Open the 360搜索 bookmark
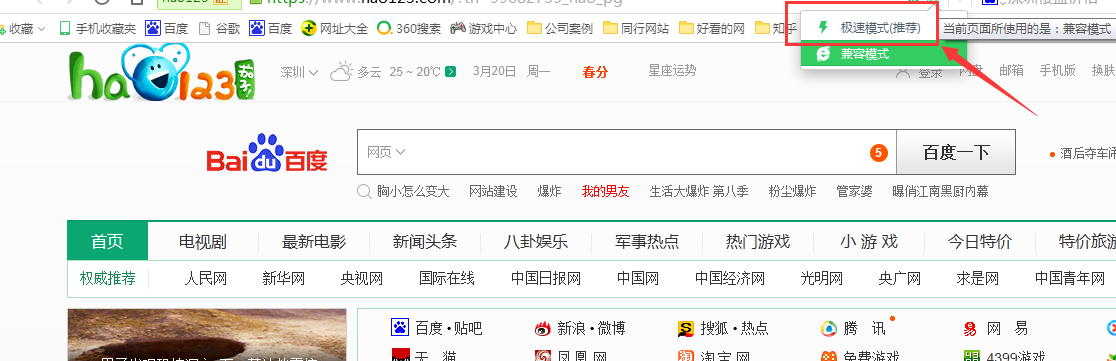The width and height of the screenshot is (1116, 361). (x=409, y=28)
